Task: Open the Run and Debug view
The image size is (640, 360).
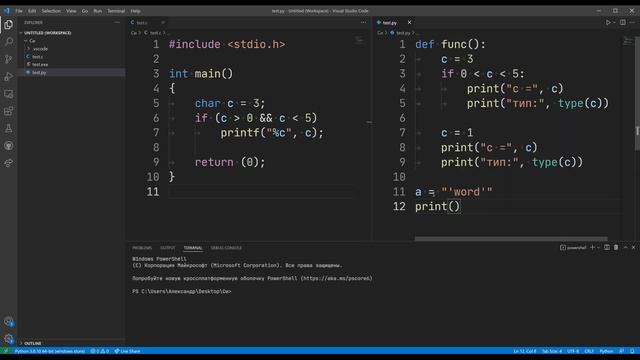Action: 9,76
